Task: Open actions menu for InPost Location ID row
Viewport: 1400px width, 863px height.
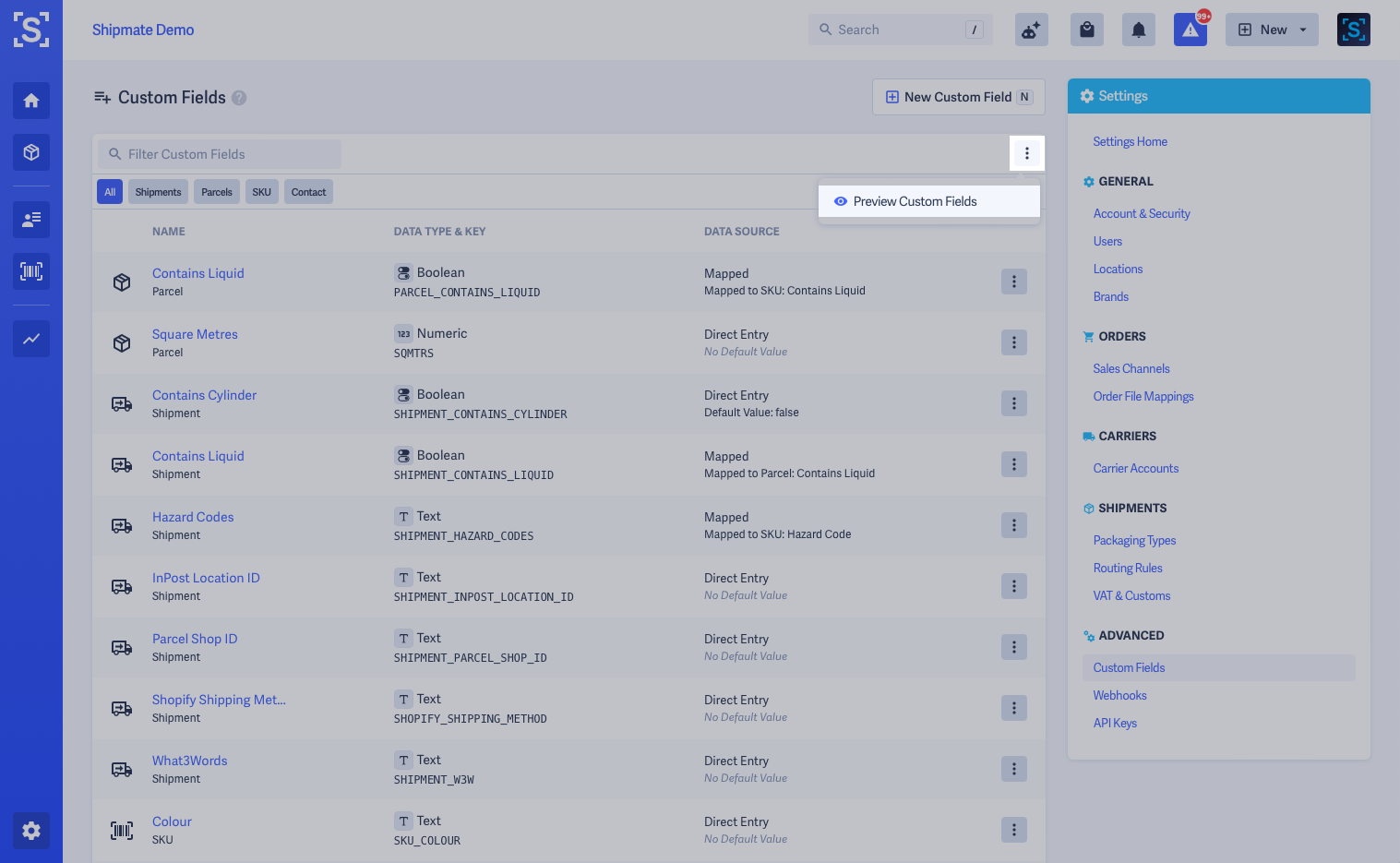Action: [1014, 586]
